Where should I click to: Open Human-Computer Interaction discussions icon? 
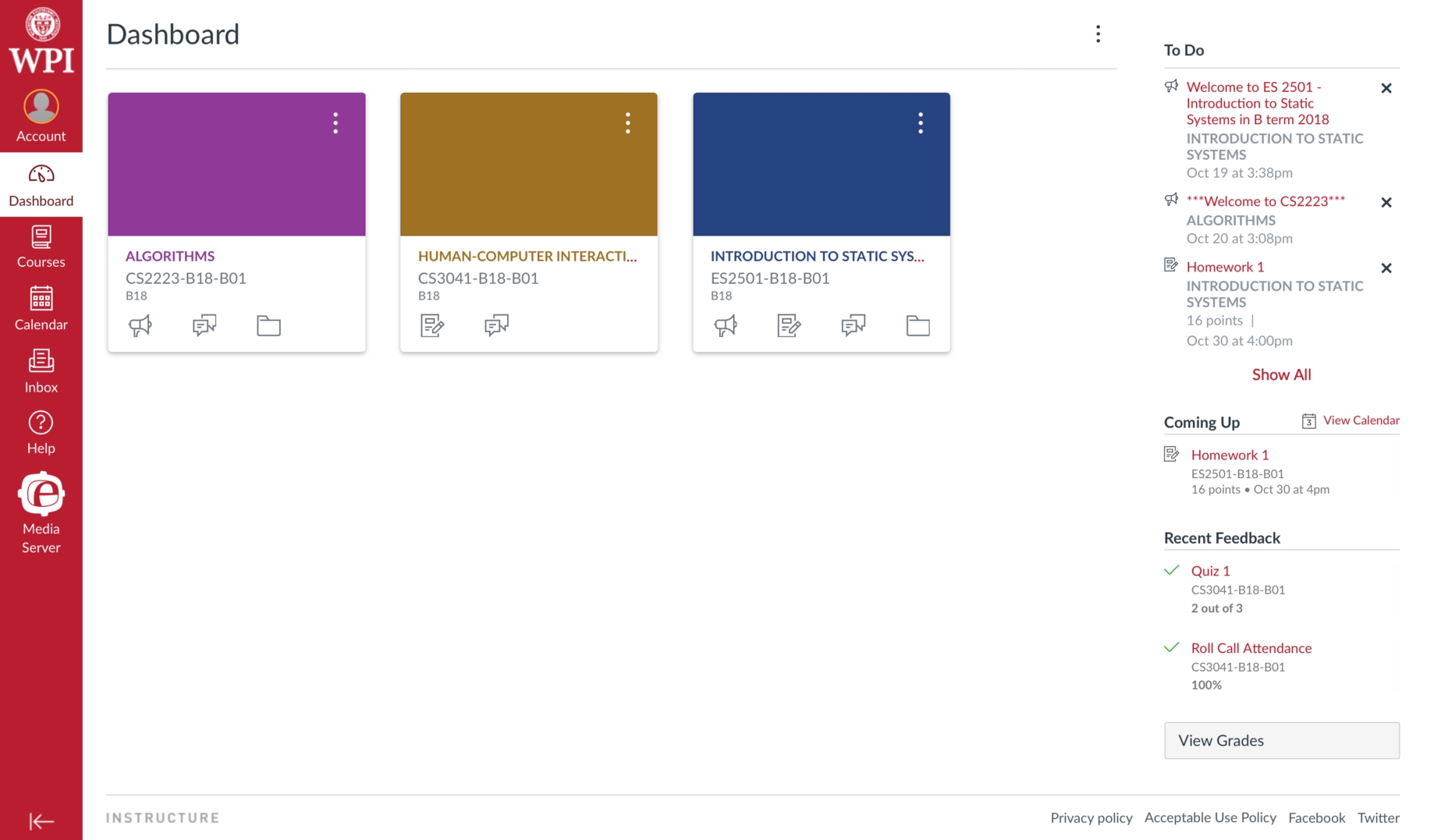tap(496, 325)
